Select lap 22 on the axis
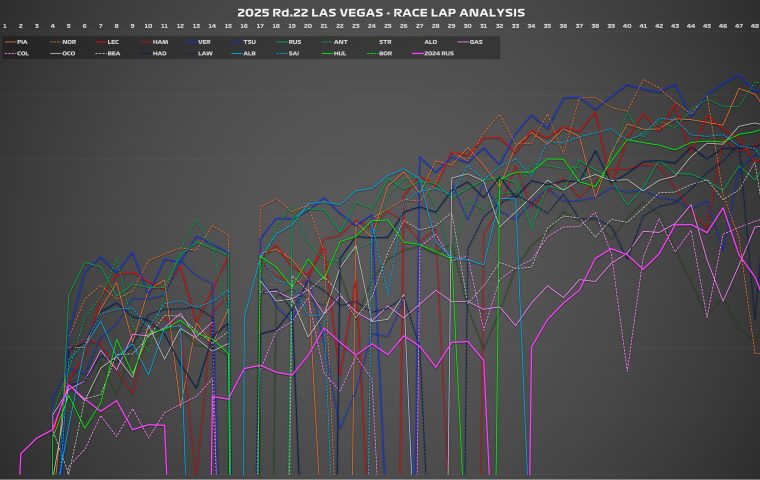 coord(340,25)
